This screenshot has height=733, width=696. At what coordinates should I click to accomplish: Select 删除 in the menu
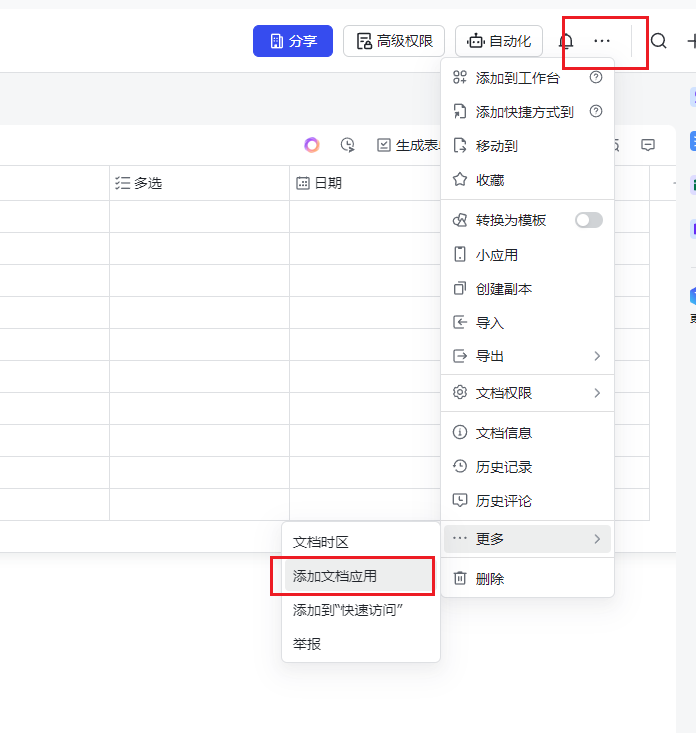click(x=489, y=578)
